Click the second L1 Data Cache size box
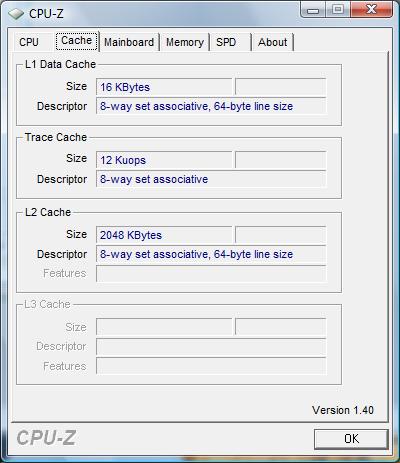Image resolution: width=400 pixels, height=463 pixels. 280,87
